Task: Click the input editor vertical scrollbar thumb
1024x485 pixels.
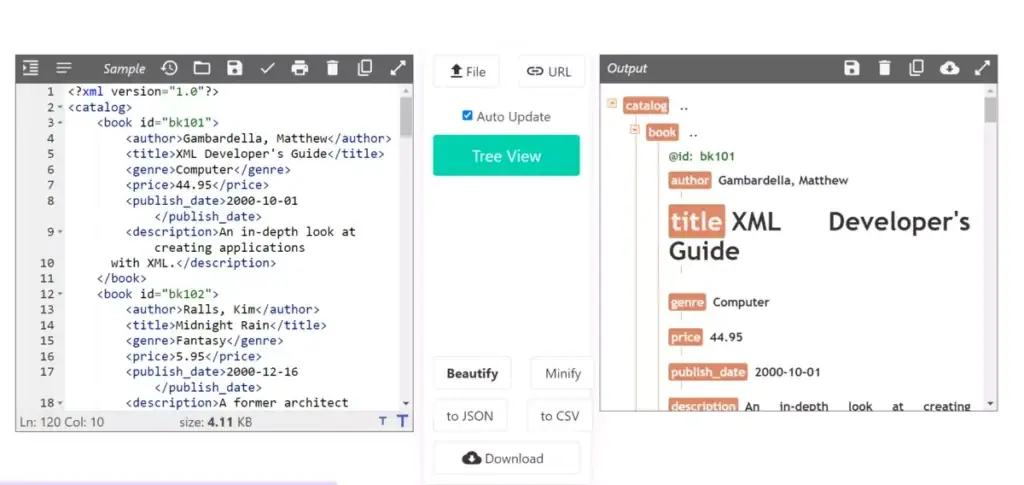Action: coord(406,116)
